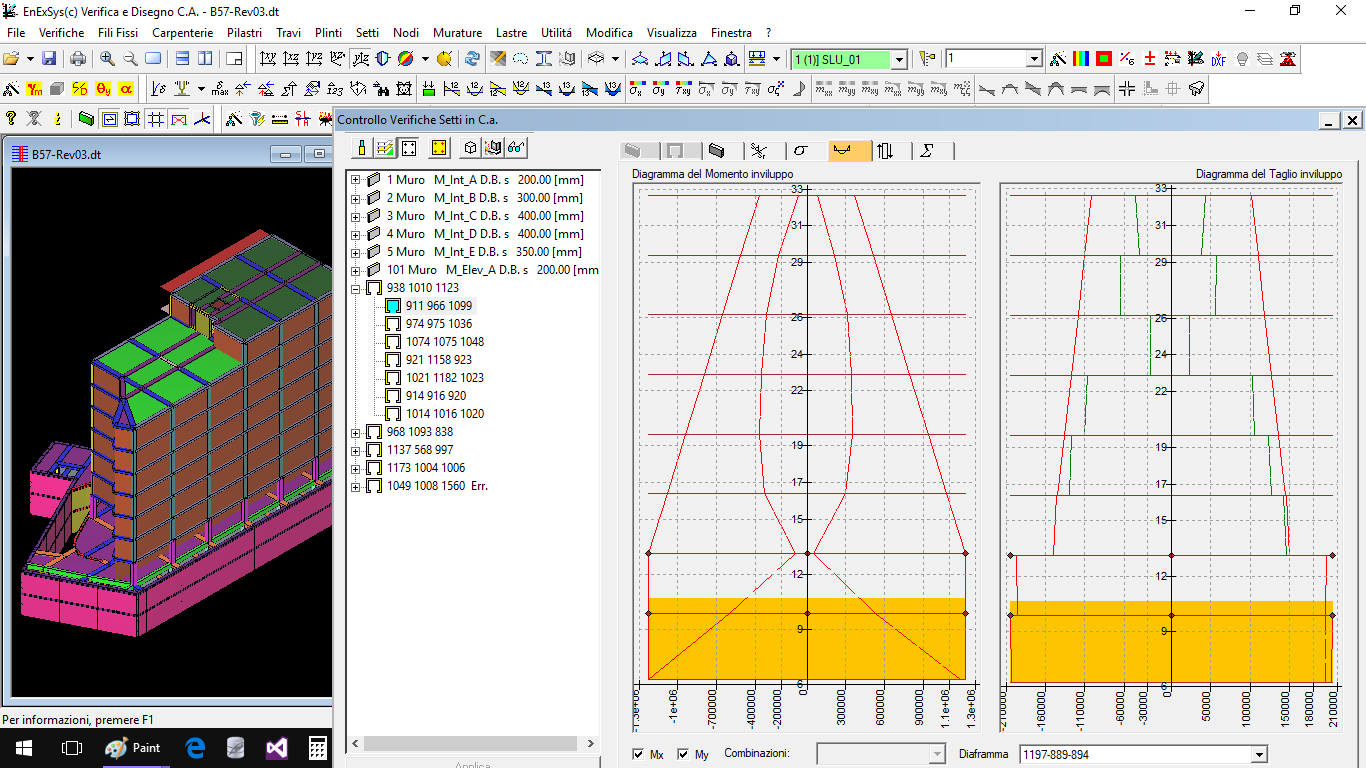
Task: Open the SLU_01 combination dropdown
Action: tap(899, 59)
